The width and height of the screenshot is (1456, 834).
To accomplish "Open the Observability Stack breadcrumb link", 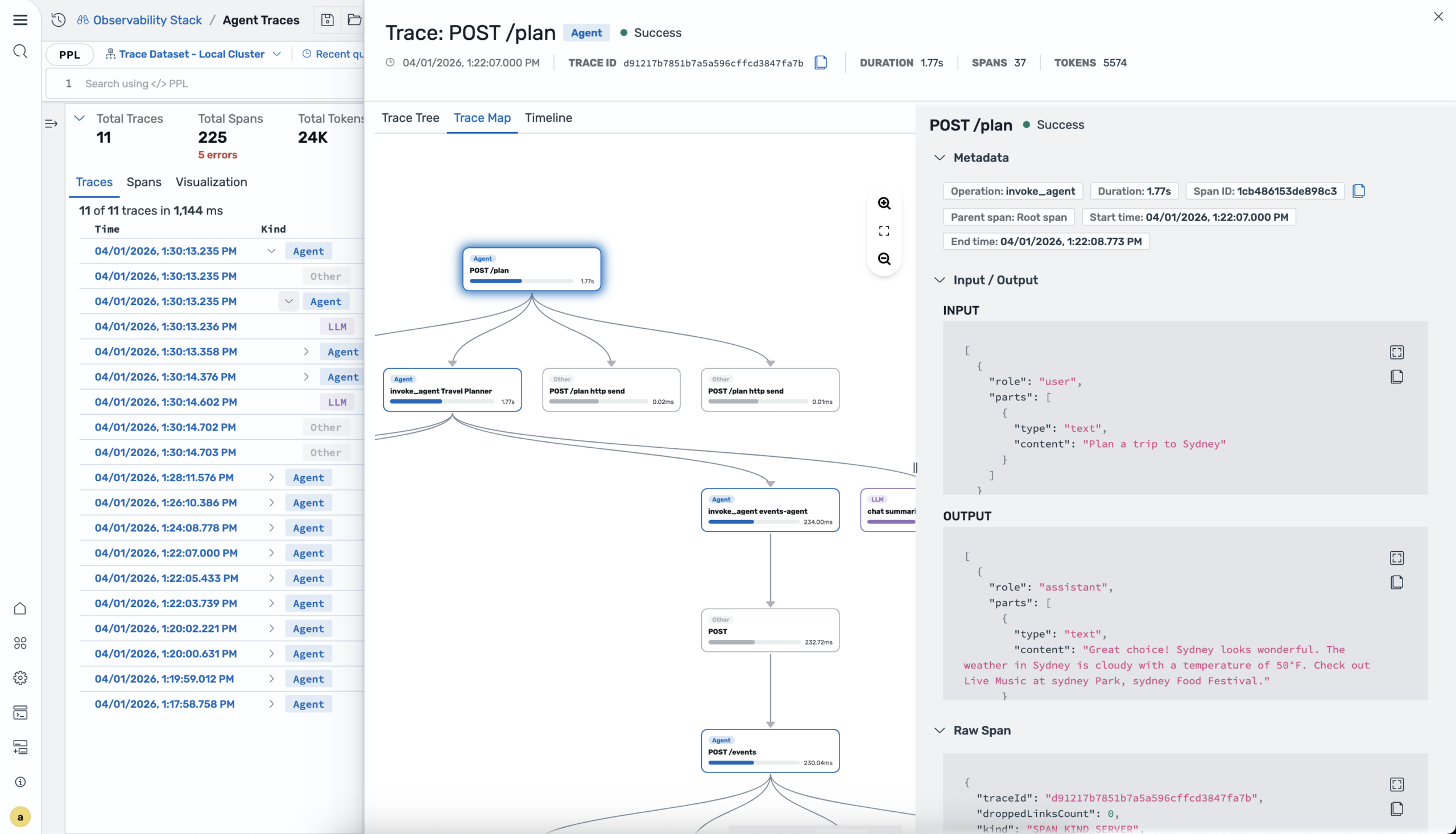I will pyautogui.click(x=147, y=20).
